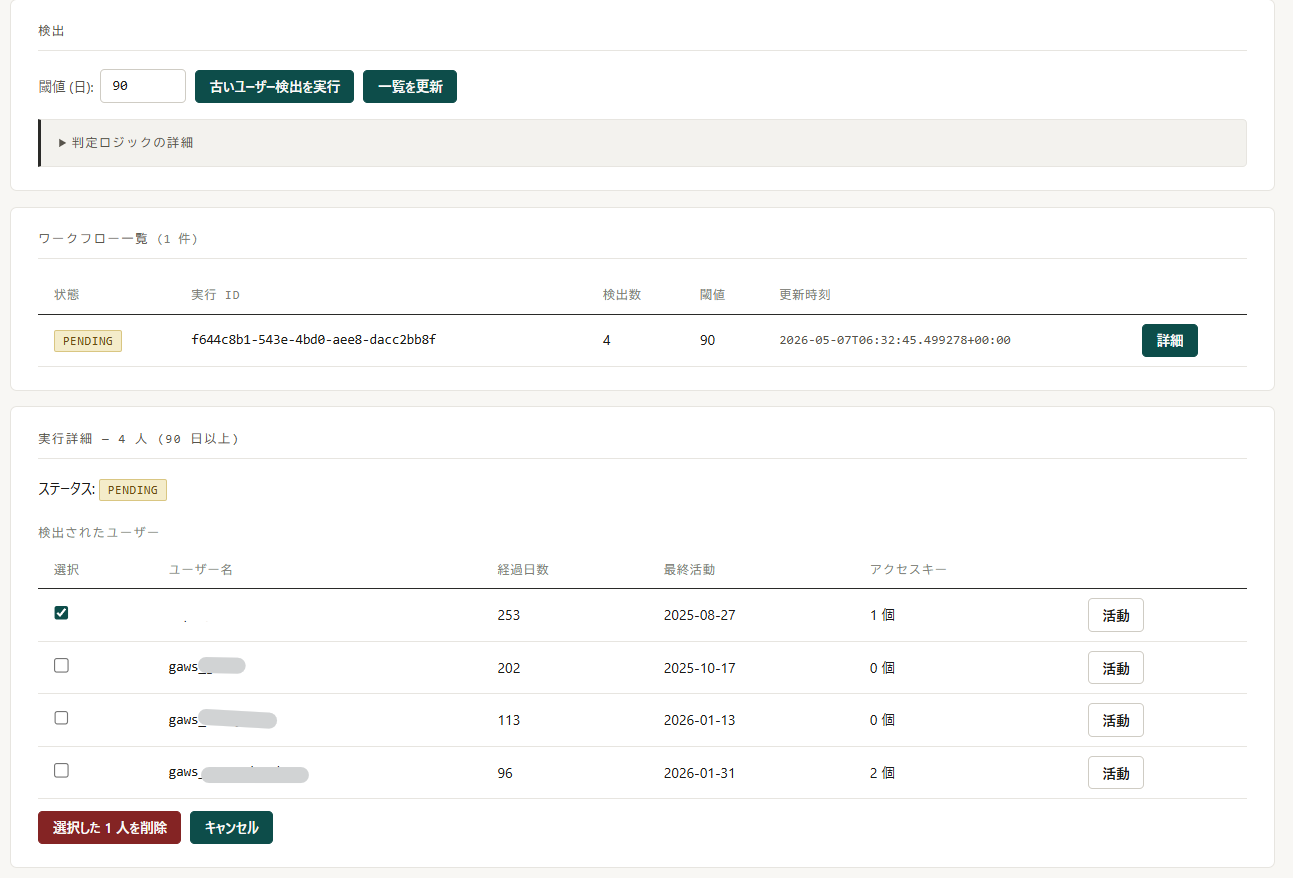The height and width of the screenshot is (878, 1293).
Task: Click PENDING badge next to ステータス
Action: (133, 490)
